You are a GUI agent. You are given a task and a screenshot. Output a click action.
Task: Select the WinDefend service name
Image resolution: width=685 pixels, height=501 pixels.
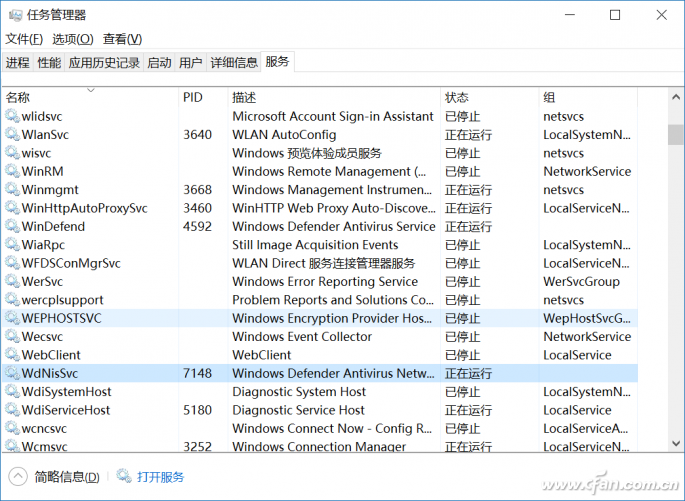tap(53, 226)
